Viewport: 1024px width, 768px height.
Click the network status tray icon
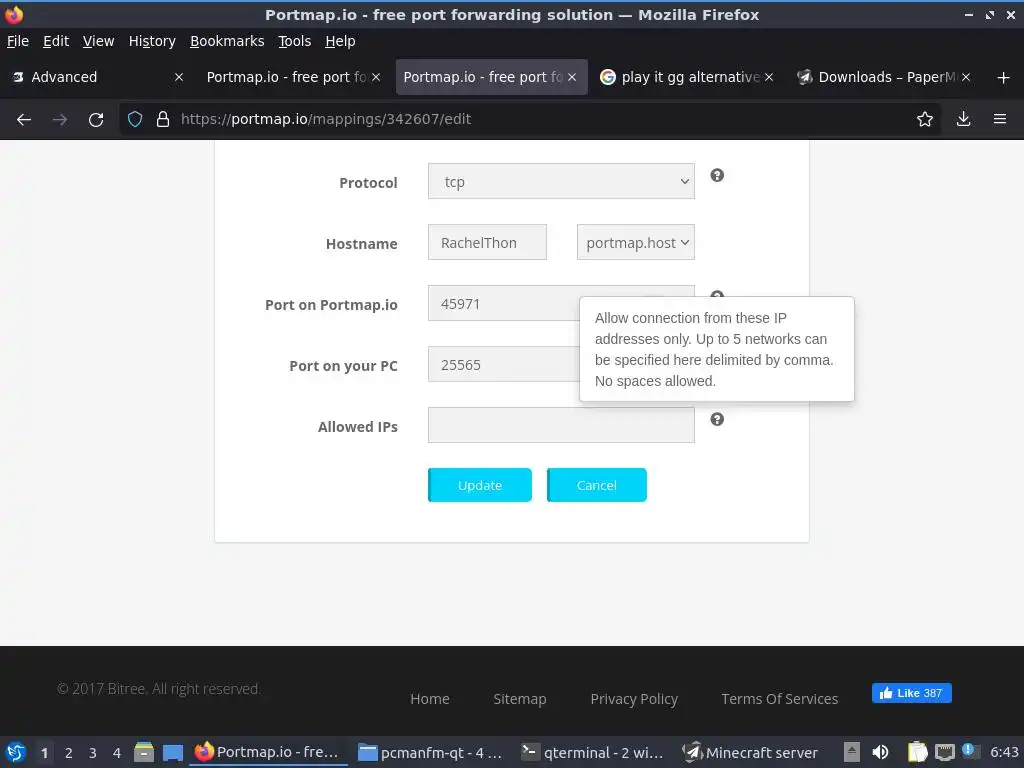pos(944,752)
